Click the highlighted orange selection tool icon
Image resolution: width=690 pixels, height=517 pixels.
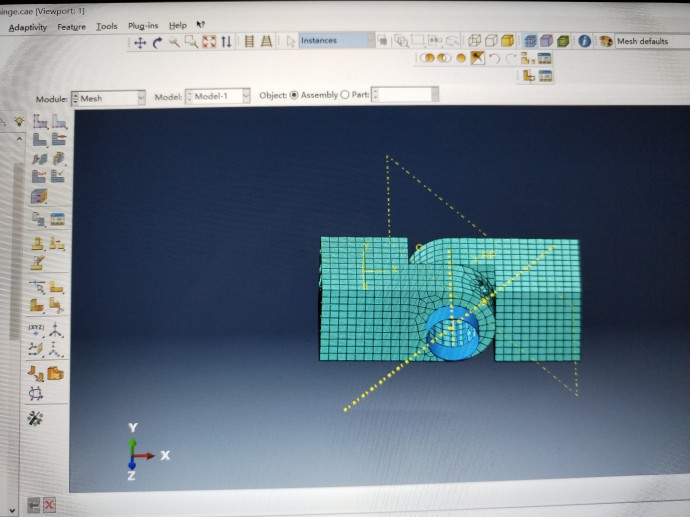[x=477, y=58]
